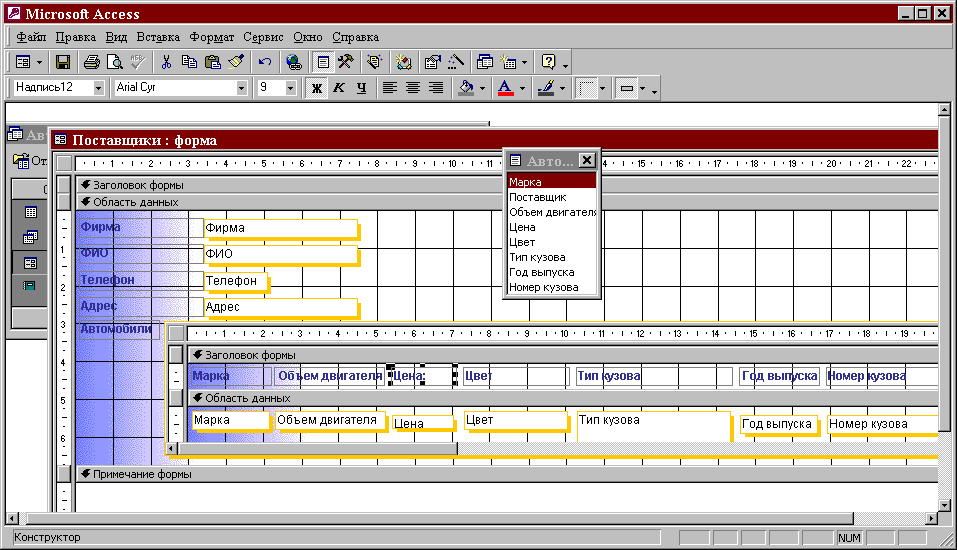
Task: Select the Tables icon in the database window
Action: tap(31, 212)
